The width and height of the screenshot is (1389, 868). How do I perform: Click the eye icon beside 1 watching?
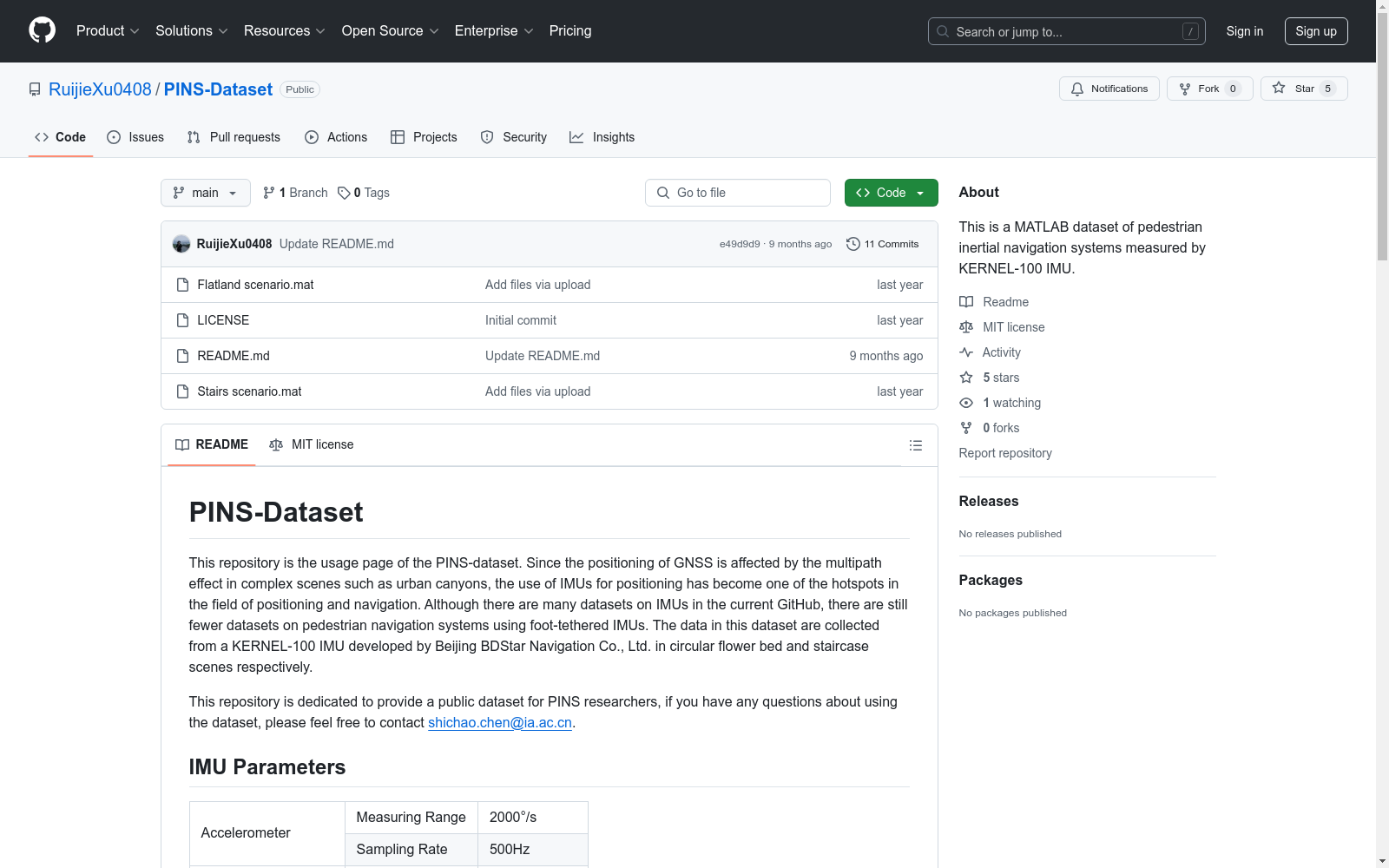pyautogui.click(x=966, y=403)
